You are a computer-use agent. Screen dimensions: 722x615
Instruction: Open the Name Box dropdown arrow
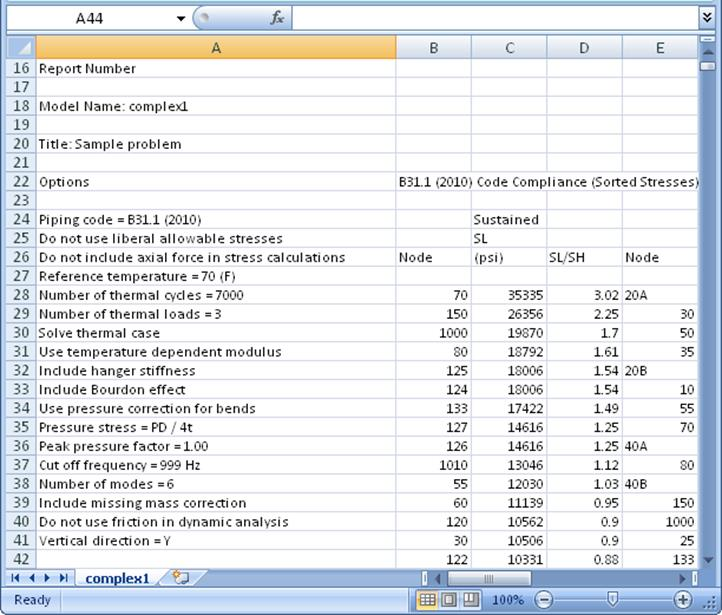click(181, 18)
